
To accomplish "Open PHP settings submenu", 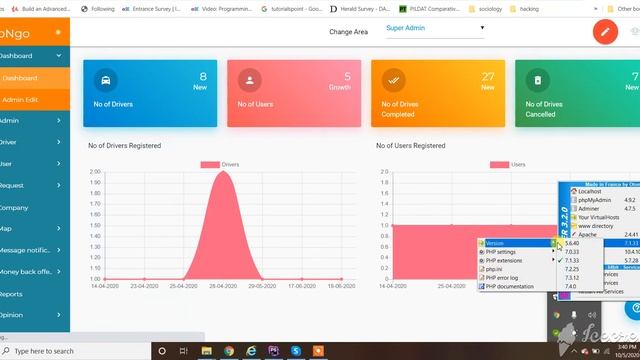I will (x=517, y=252).
